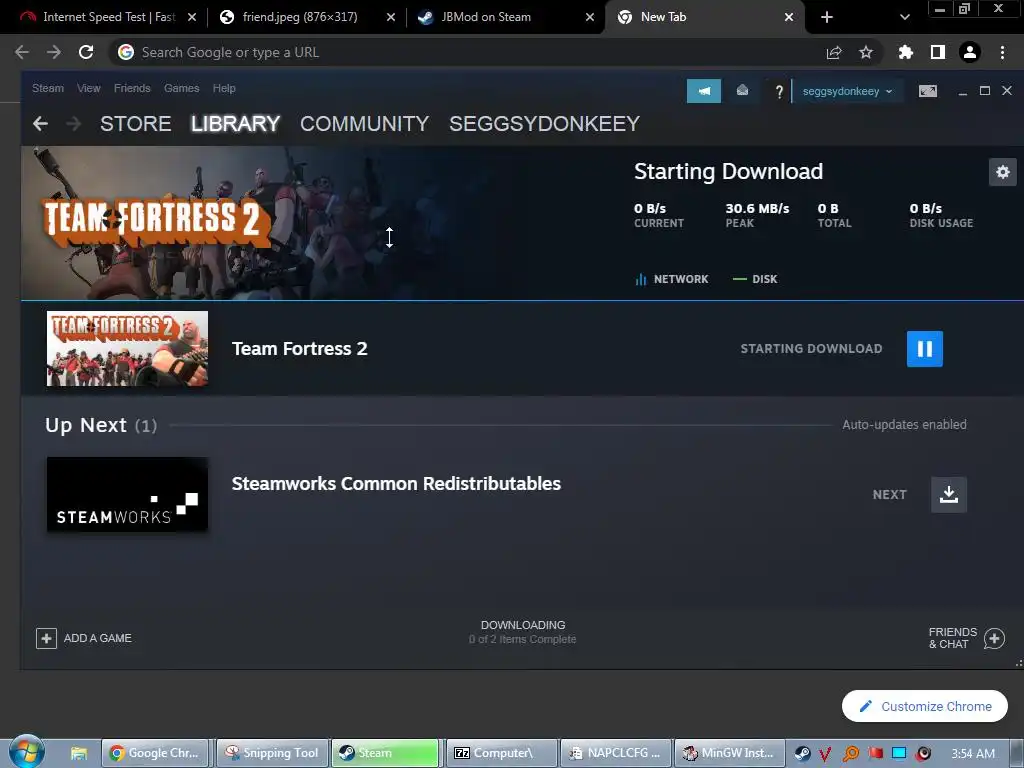1024x768 pixels.
Task: Click Up Next section heading
Action: point(101,425)
